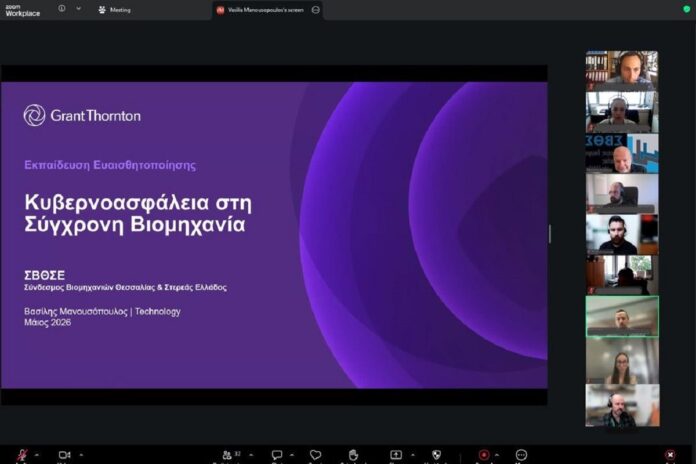Screen dimensions: 696x464
Task: Open Reactions heart icon
Action: pos(316,455)
